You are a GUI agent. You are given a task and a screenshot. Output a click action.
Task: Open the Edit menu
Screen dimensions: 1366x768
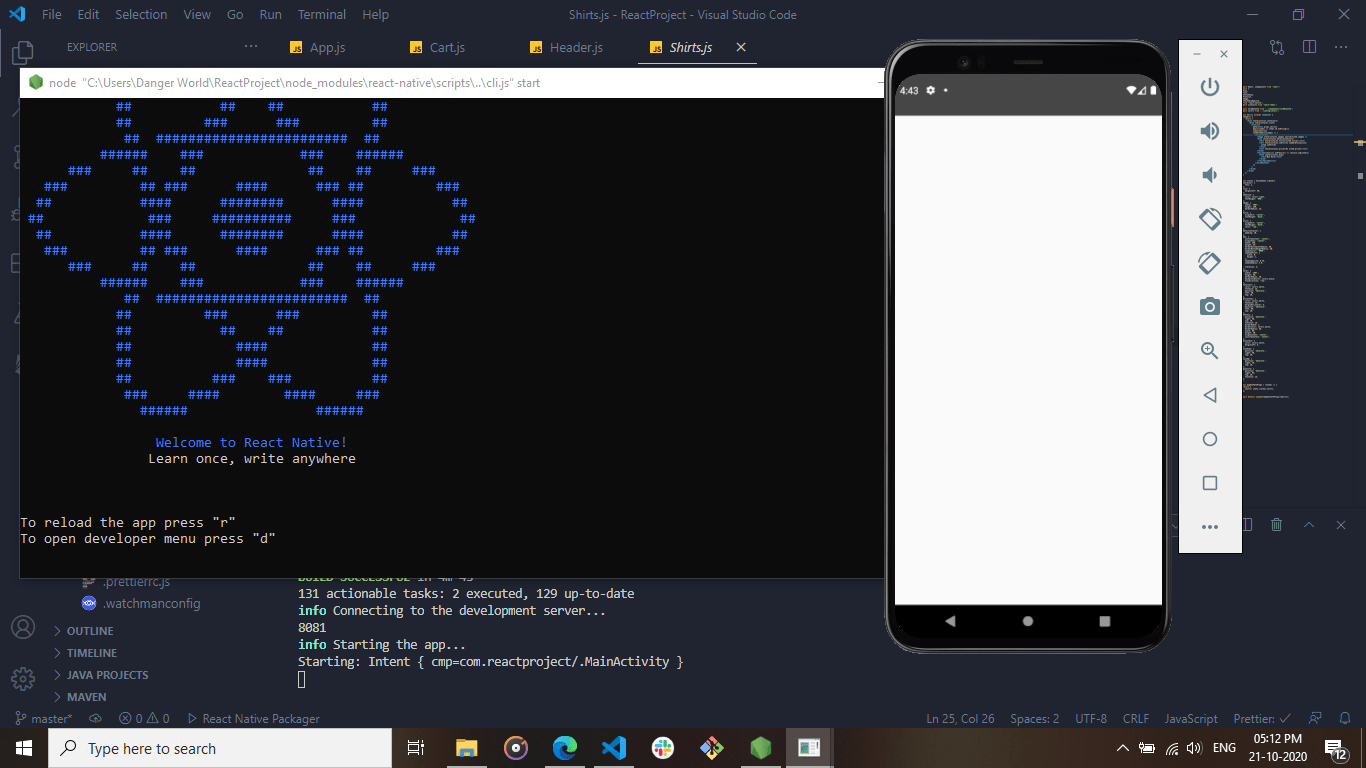click(x=88, y=15)
